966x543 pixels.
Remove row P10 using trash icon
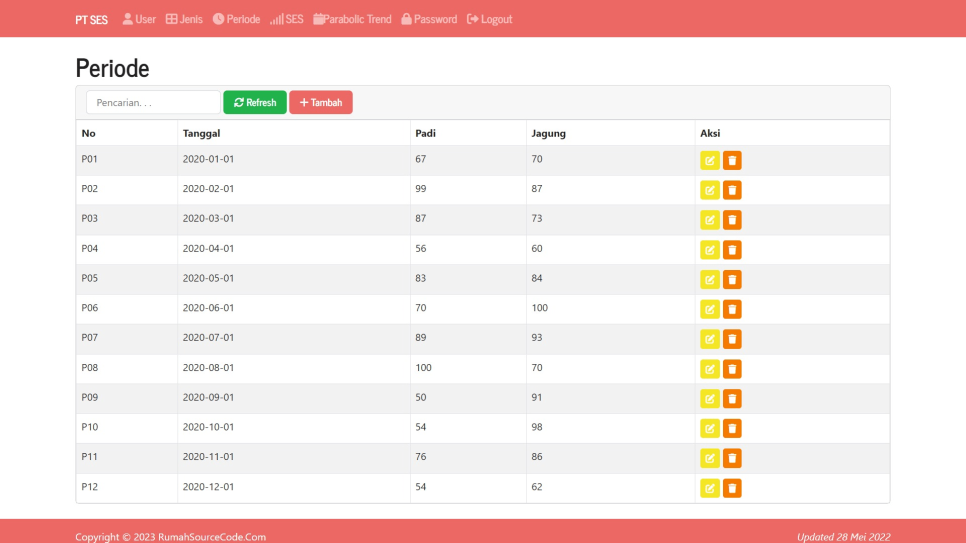click(732, 429)
